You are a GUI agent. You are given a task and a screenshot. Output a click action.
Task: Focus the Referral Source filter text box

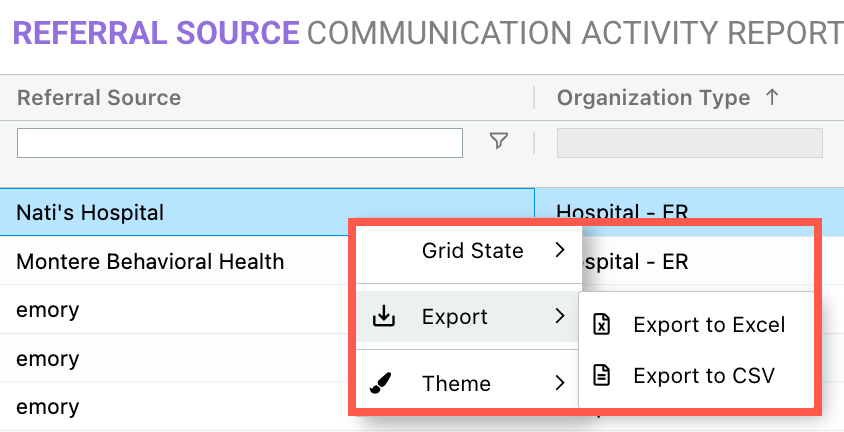click(240, 142)
